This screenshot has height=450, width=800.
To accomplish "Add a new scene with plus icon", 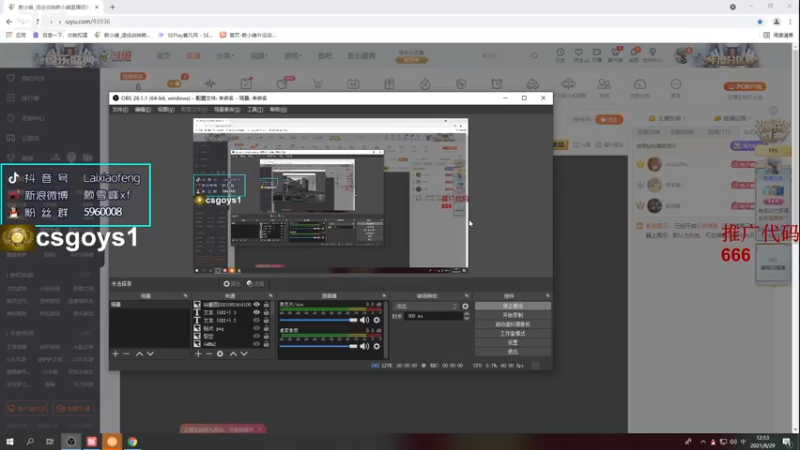I will (x=115, y=354).
